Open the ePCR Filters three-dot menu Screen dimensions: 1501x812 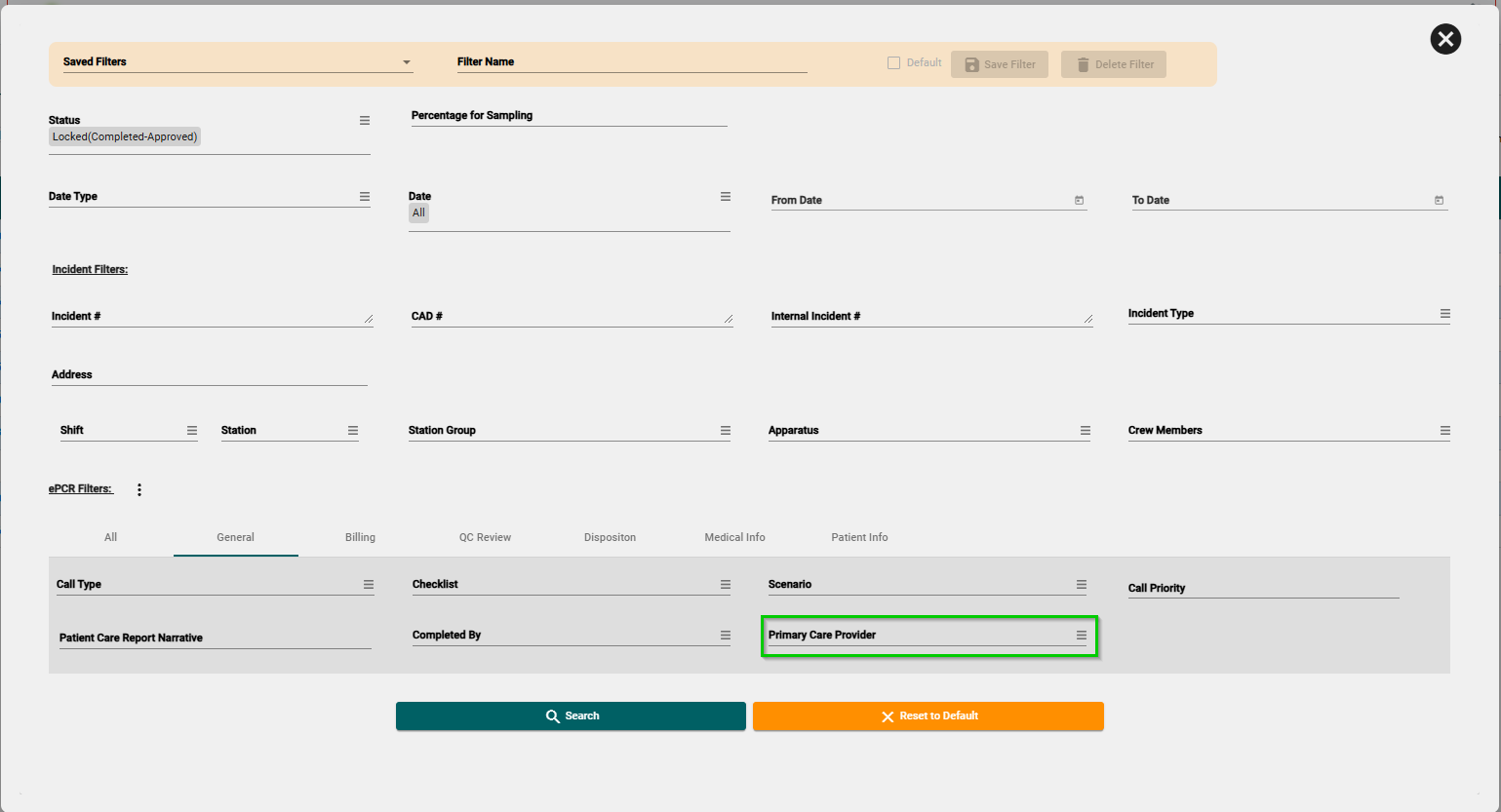139,490
